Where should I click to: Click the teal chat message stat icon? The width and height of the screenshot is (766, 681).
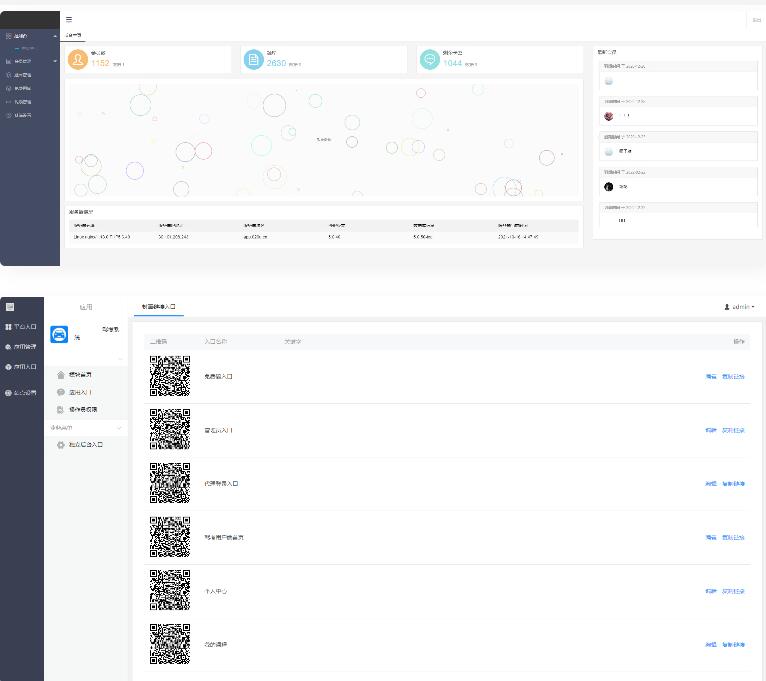click(430, 60)
